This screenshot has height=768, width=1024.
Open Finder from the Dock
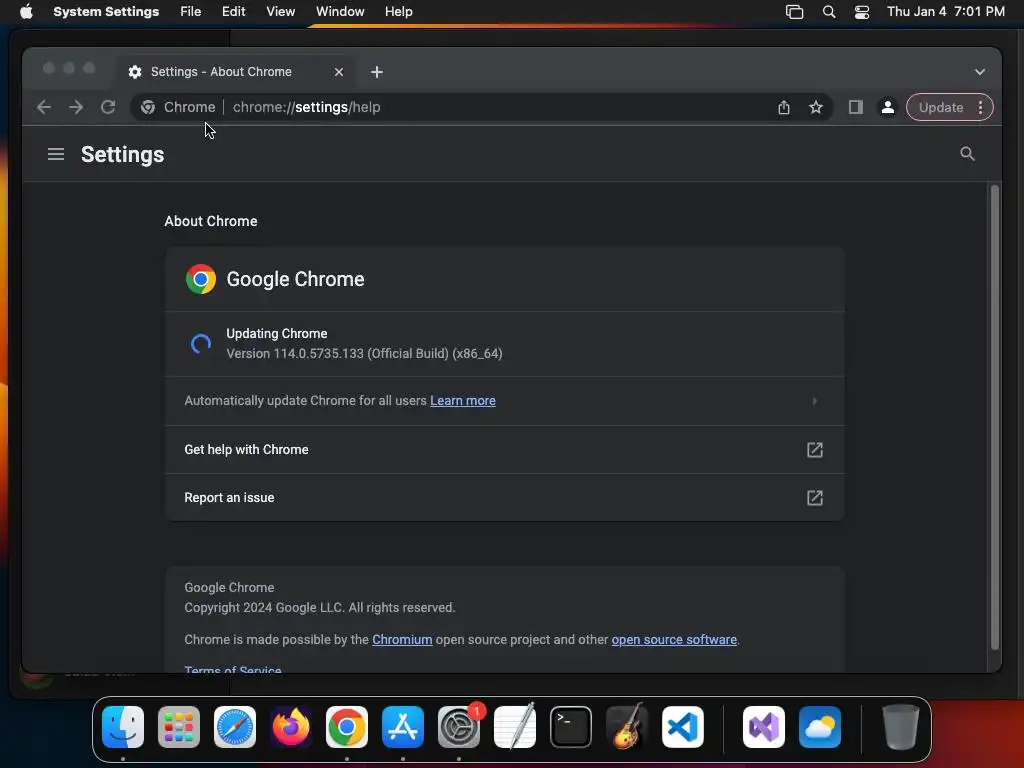tap(123, 726)
